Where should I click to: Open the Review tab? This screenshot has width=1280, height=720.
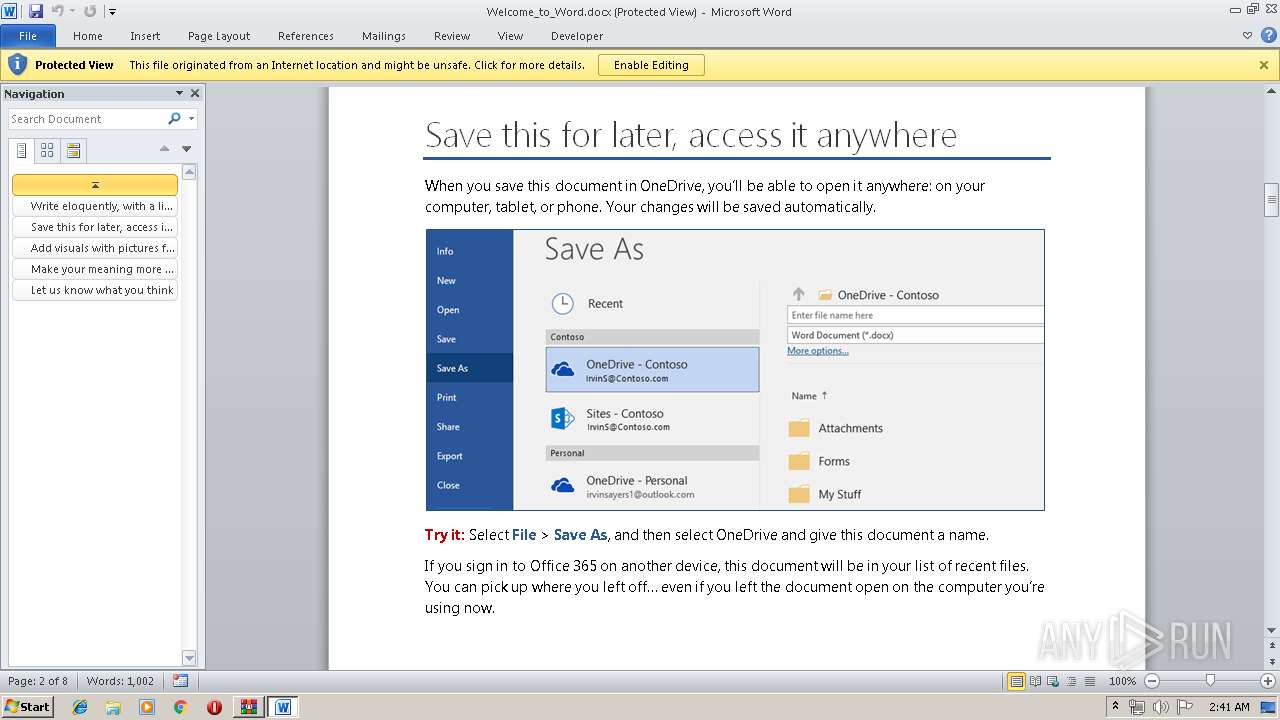coord(452,36)
